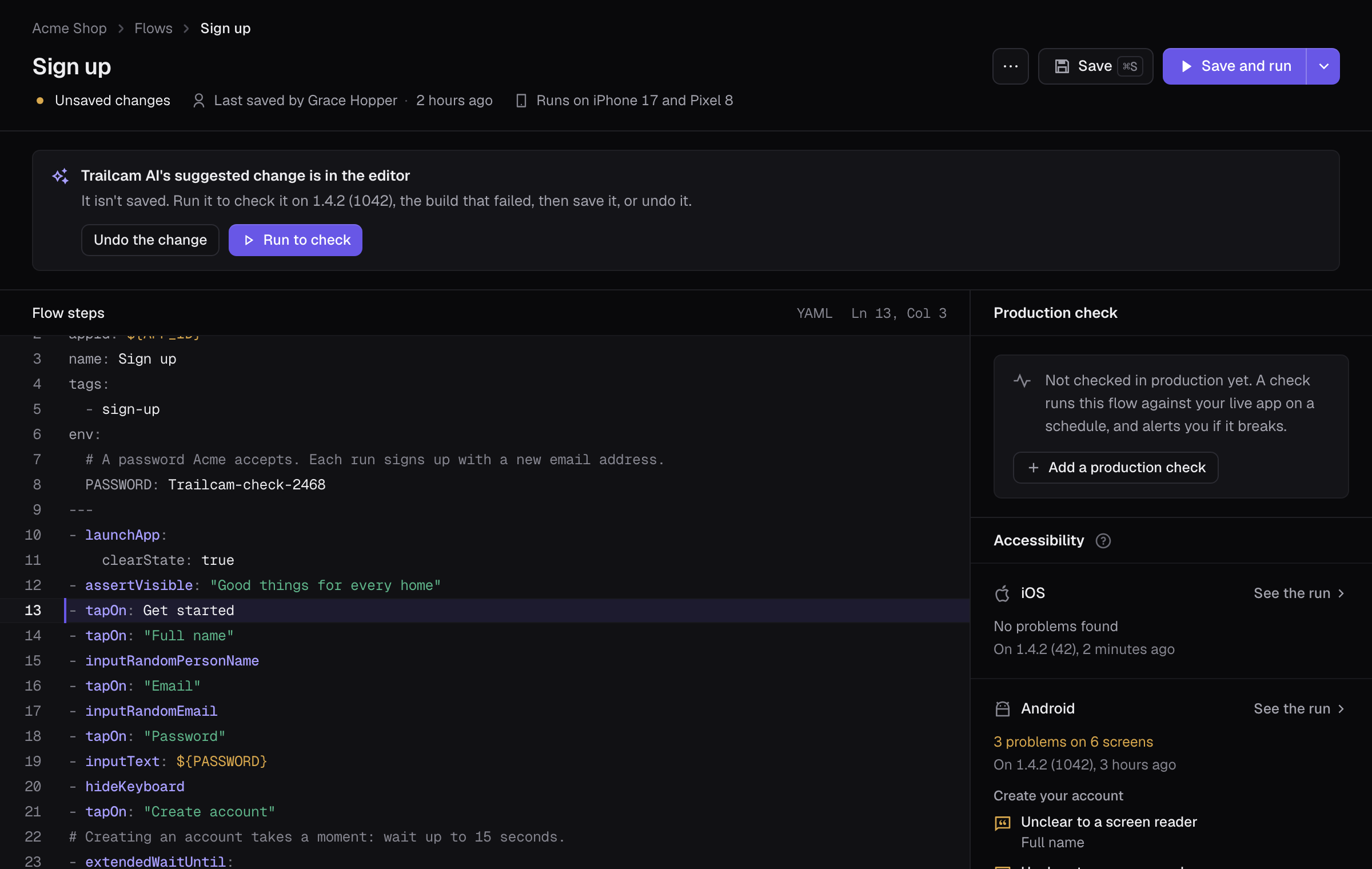The width and height of the screenshot is (1372, 869).
Task: Click the inputRandomEmail step
Action: click(x=151, y=711)
